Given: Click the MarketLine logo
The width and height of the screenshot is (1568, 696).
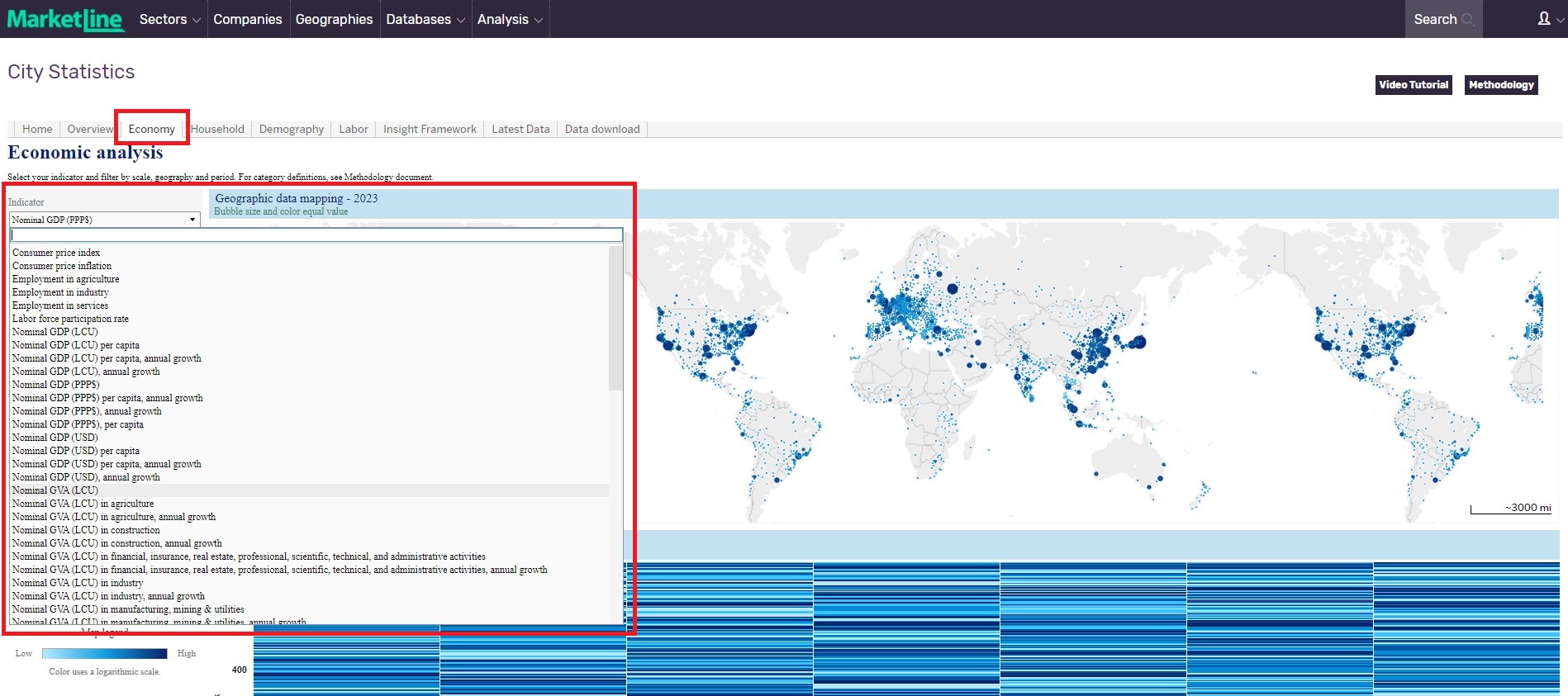Looking at the screenshot, I should [x=65, y=19].
